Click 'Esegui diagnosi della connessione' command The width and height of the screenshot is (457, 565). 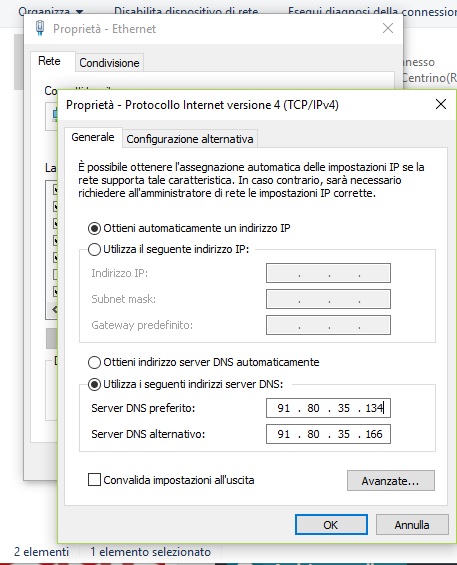coord(372,11)
